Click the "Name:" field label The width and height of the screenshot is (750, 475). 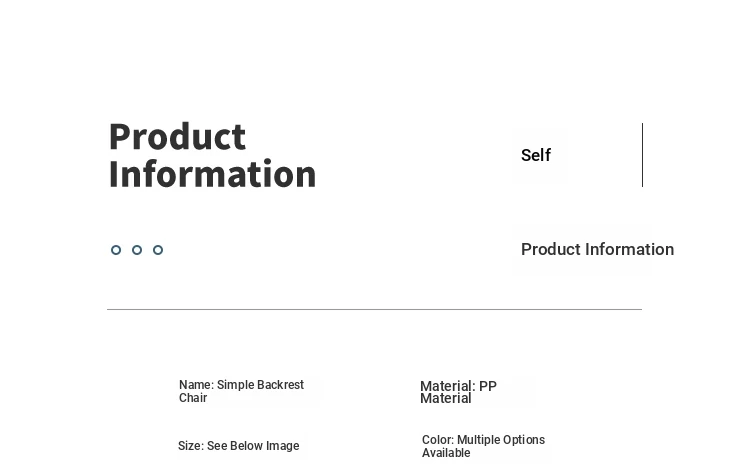[196, 385]
